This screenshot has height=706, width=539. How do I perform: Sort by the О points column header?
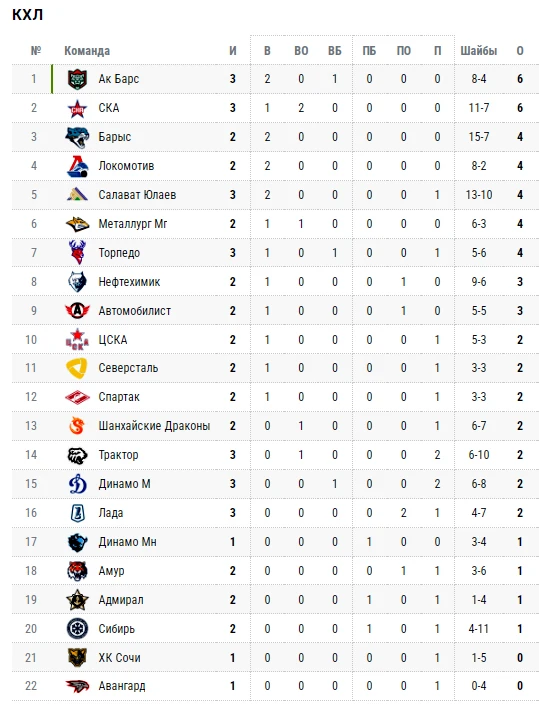520,50
